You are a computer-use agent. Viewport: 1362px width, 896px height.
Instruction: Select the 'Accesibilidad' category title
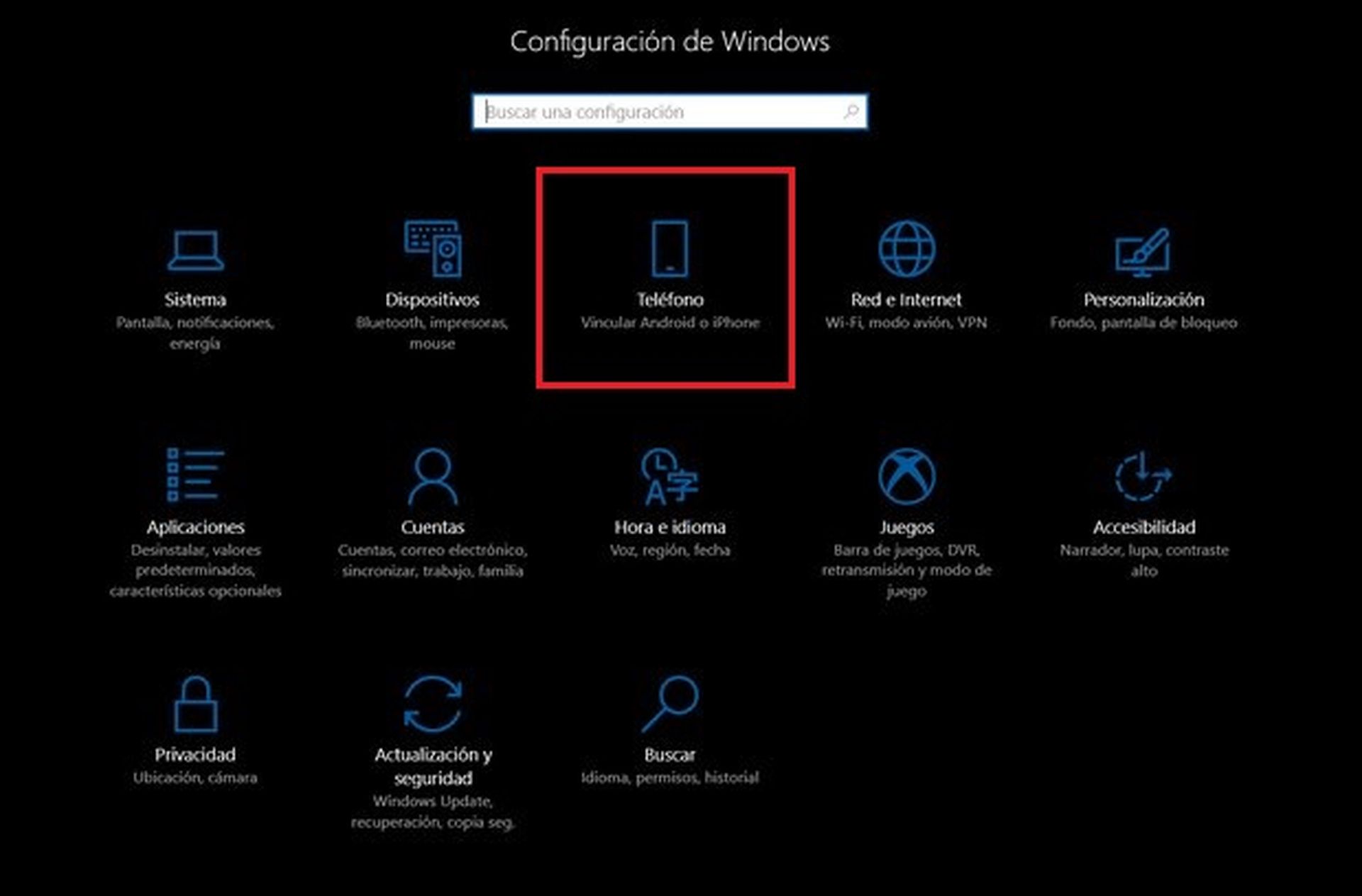(1144, 527)
